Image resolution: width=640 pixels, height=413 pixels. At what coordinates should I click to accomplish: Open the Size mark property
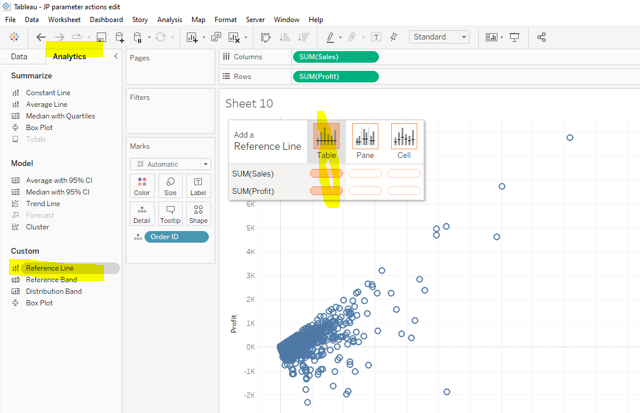coord(170,186)
